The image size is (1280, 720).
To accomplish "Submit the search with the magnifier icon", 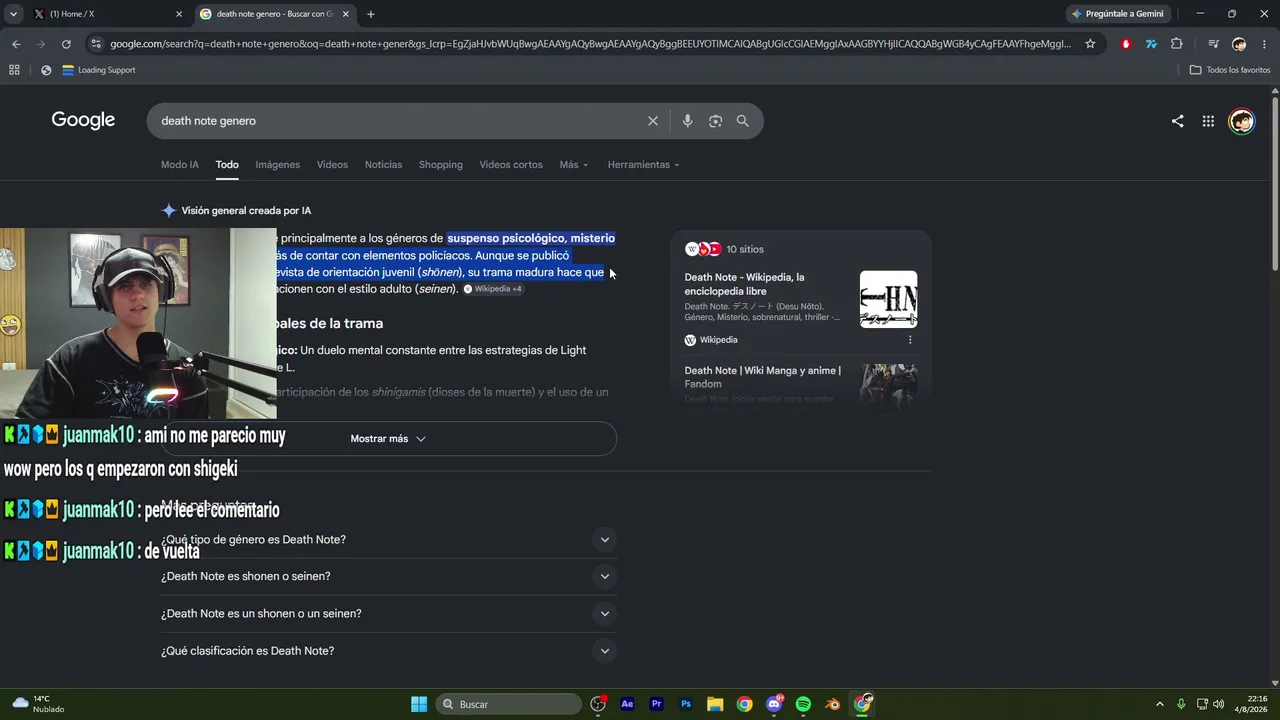I will coord(742,121).
